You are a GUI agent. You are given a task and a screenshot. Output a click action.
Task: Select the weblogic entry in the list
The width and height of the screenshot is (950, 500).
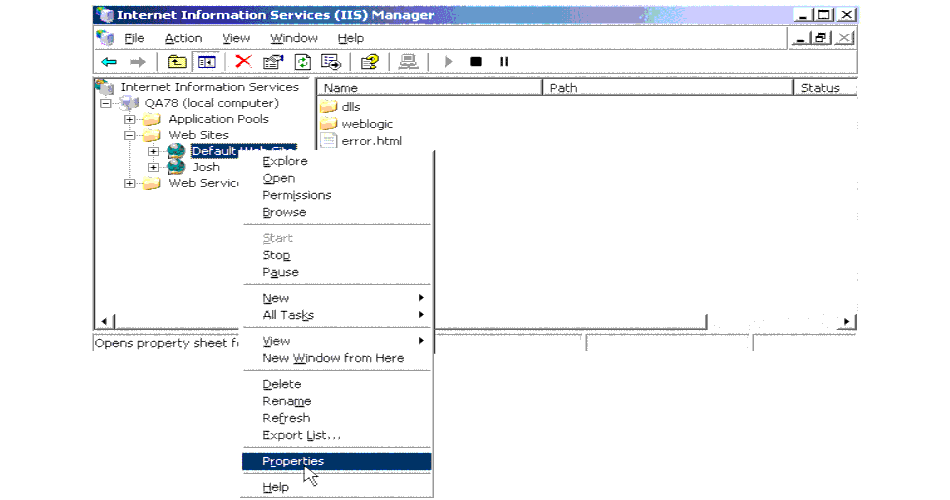[367, 124]
